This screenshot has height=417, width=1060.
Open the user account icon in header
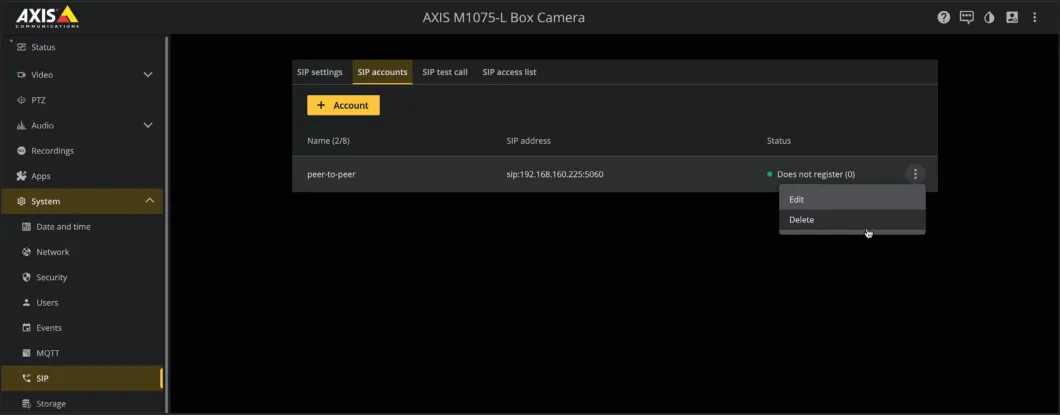coord(1012,18)
